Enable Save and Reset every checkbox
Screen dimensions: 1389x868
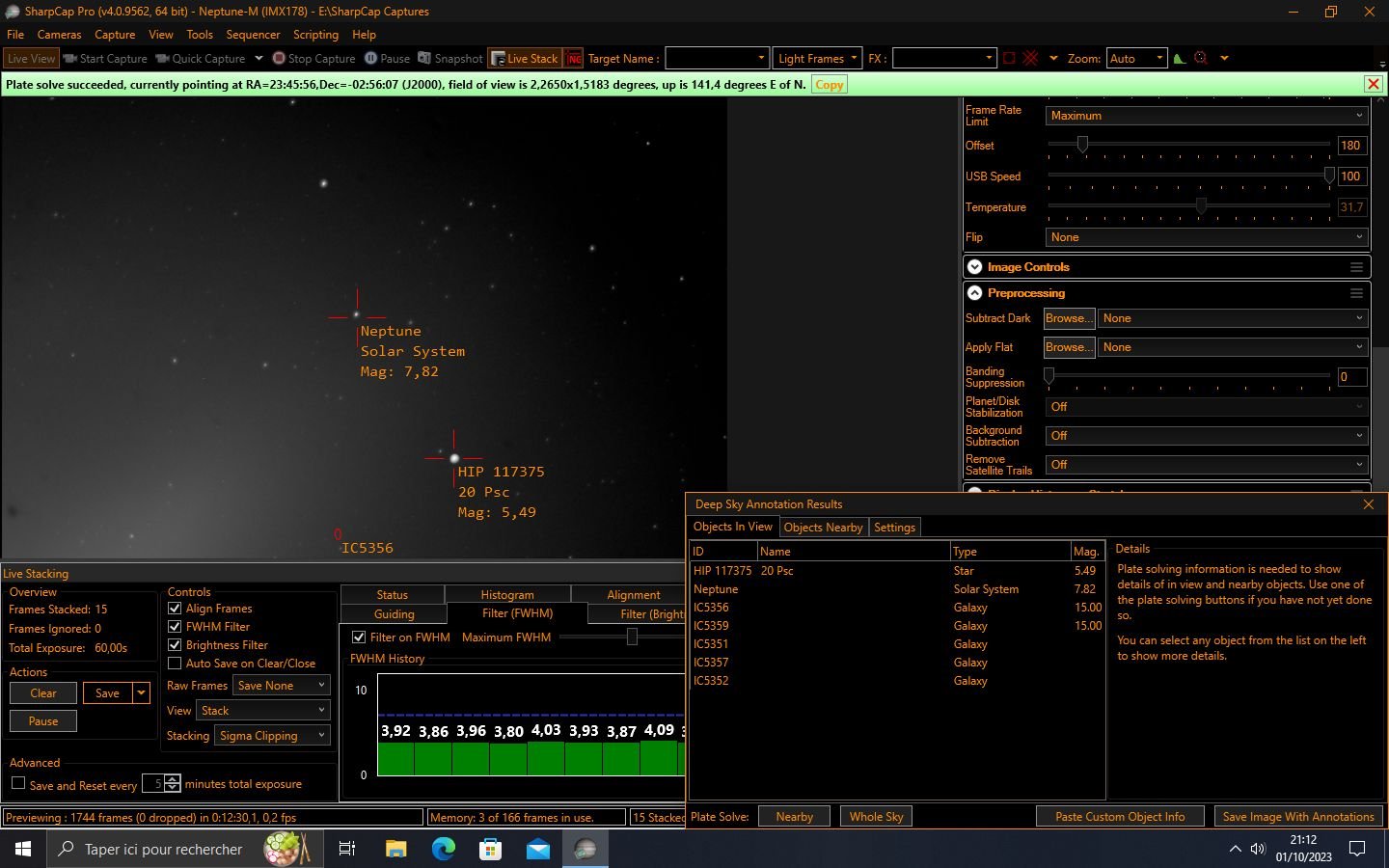[18, 784]
